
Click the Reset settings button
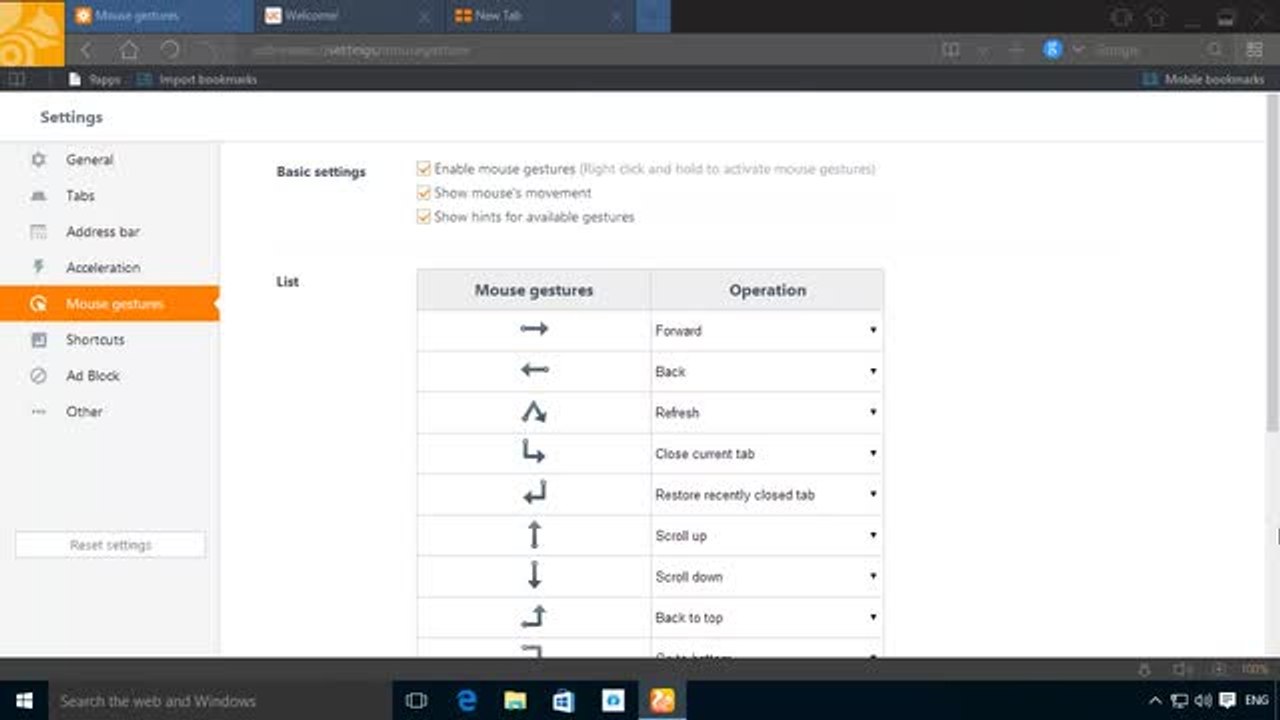click(x=110, y=545)
